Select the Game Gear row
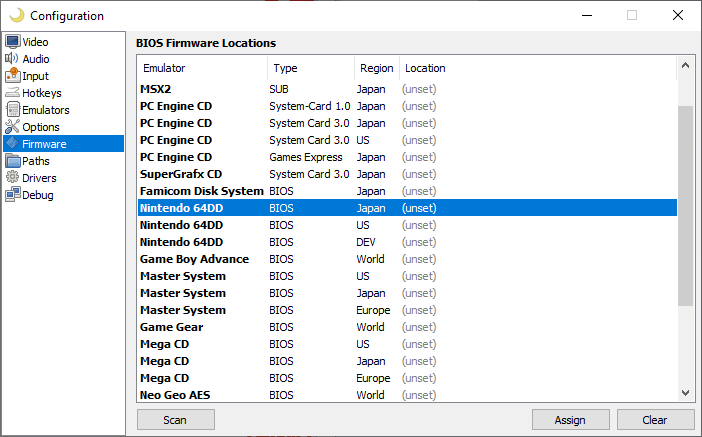The image size is (702, 437). (407, 327)
